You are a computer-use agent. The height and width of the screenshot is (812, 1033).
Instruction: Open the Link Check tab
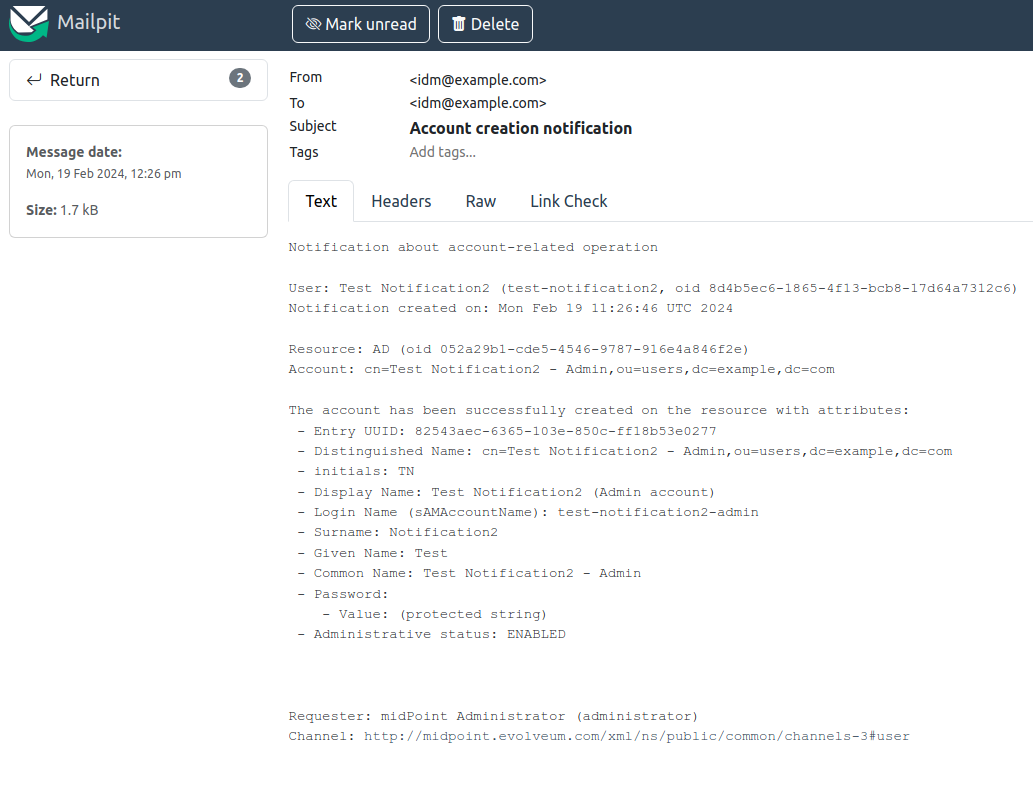568,201
